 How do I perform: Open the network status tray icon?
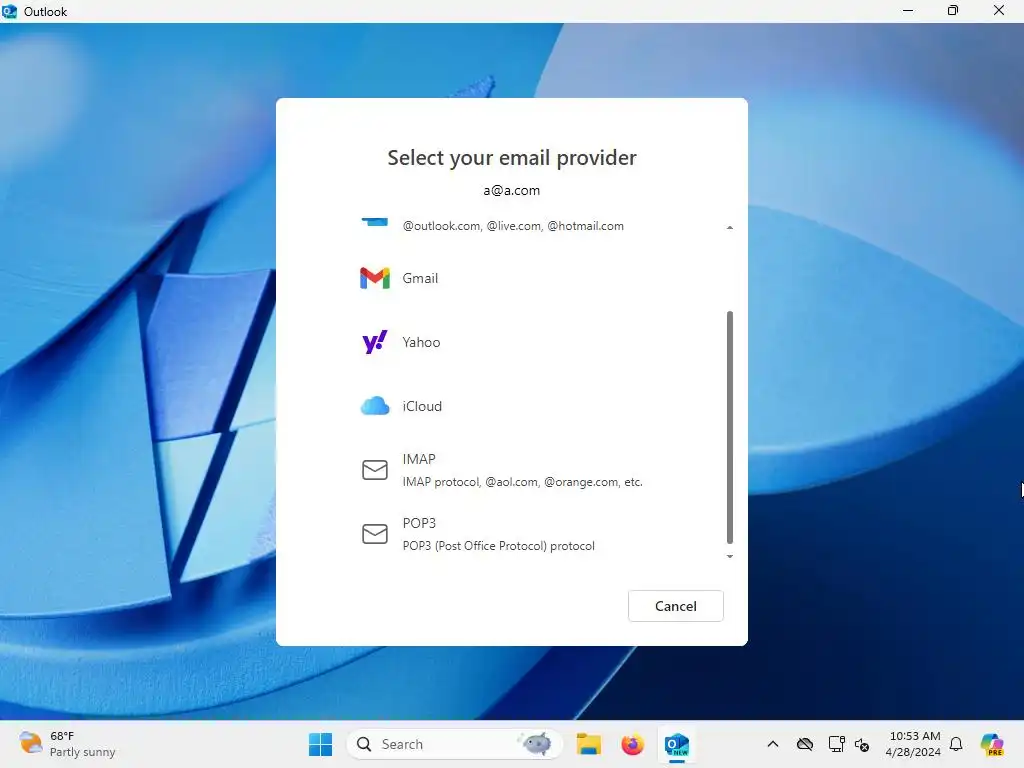(836, 744)
